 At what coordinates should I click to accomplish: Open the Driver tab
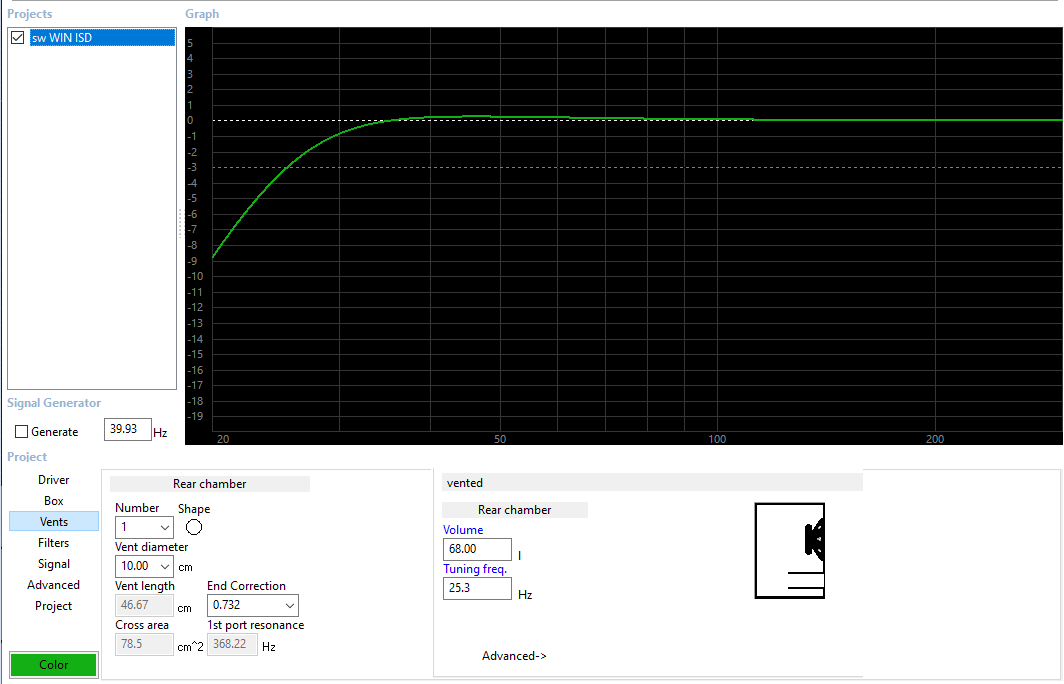tap(54, 480)
